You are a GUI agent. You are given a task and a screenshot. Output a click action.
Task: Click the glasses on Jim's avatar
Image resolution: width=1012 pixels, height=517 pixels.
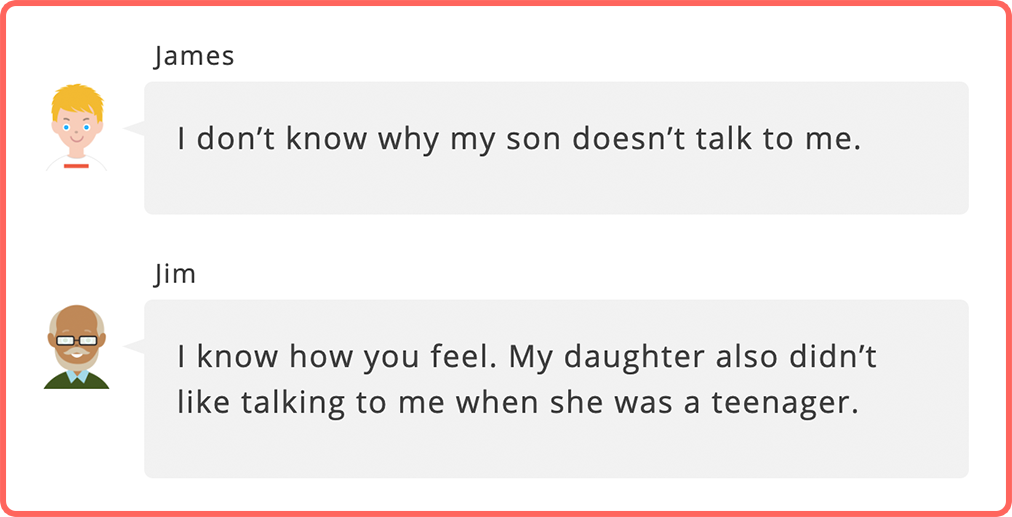point(76,340)
